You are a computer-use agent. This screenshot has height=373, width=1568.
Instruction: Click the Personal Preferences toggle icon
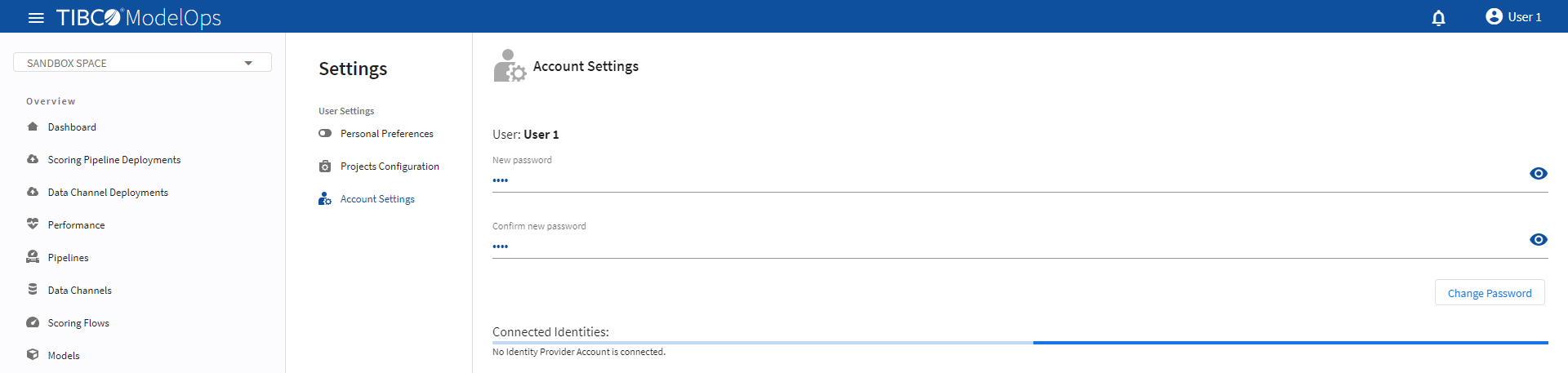coord(325,133)
